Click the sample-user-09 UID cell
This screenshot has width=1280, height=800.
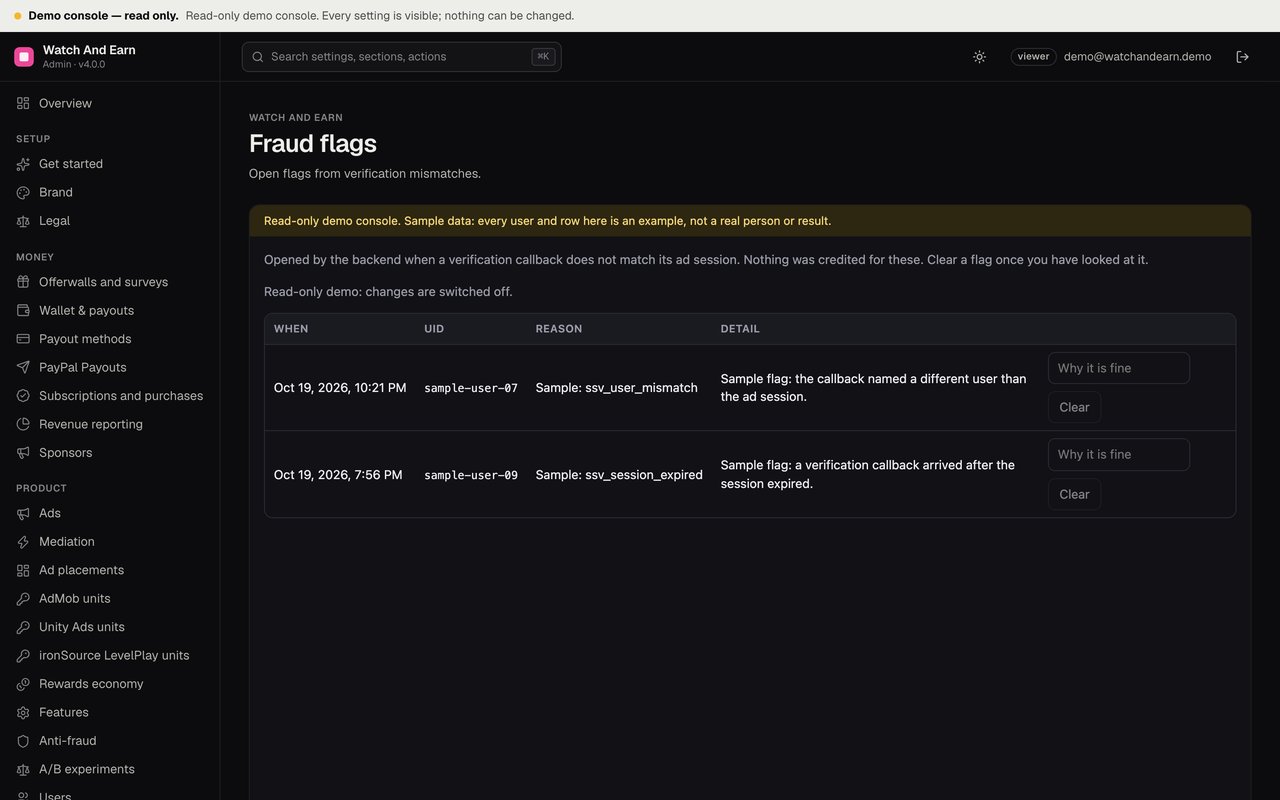pos(471,475)
